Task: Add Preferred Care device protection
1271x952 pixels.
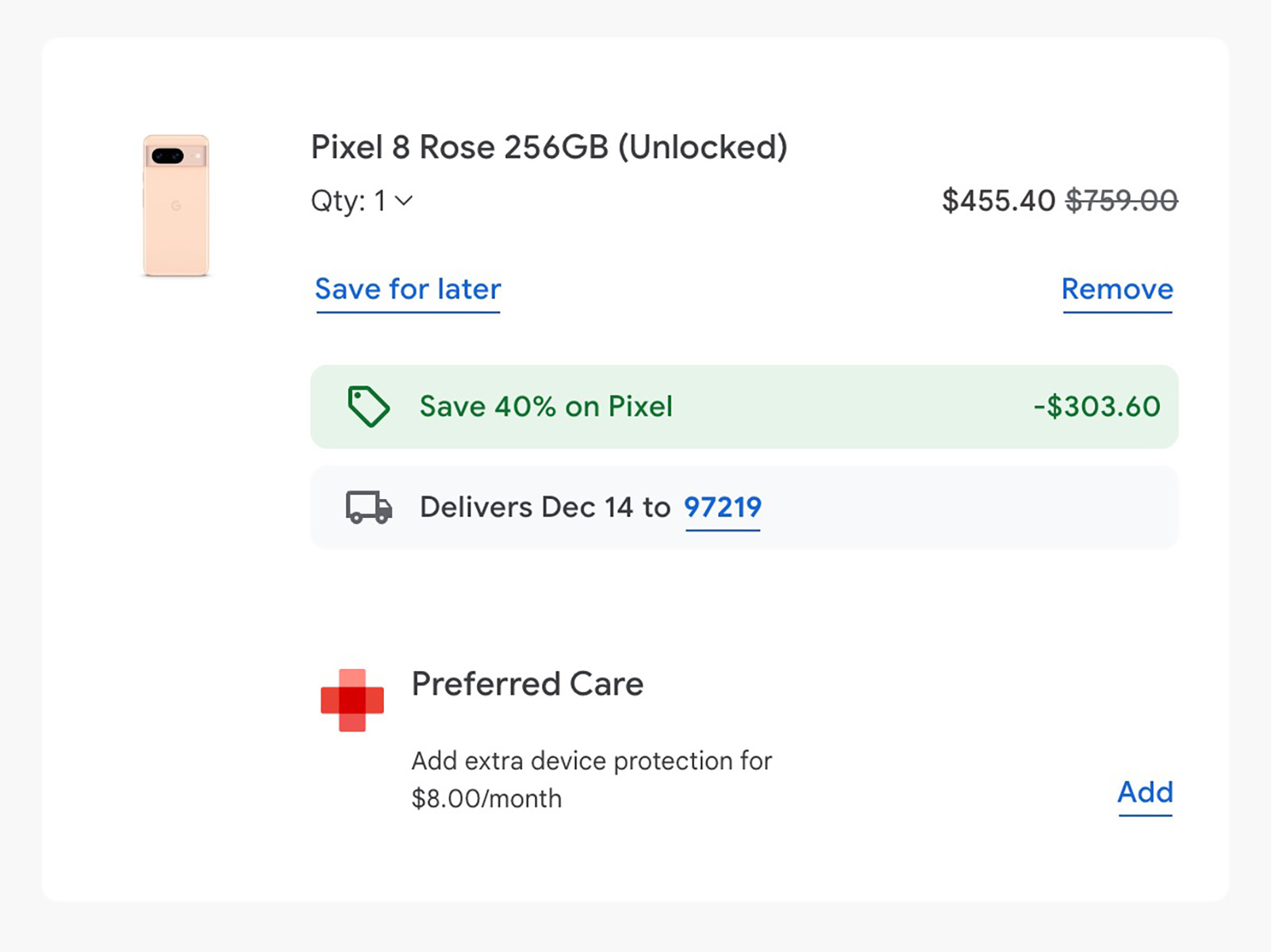Action: pyautogui.click(x=1145, y=793)
